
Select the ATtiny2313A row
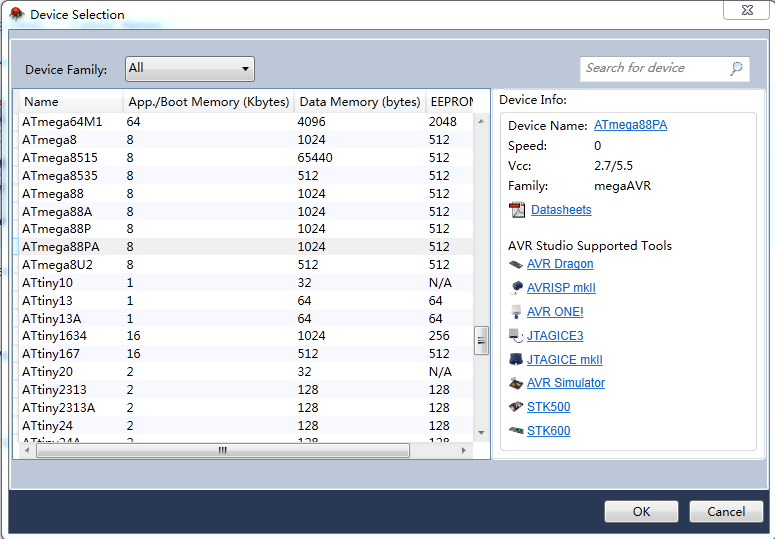tap(246, 408)
